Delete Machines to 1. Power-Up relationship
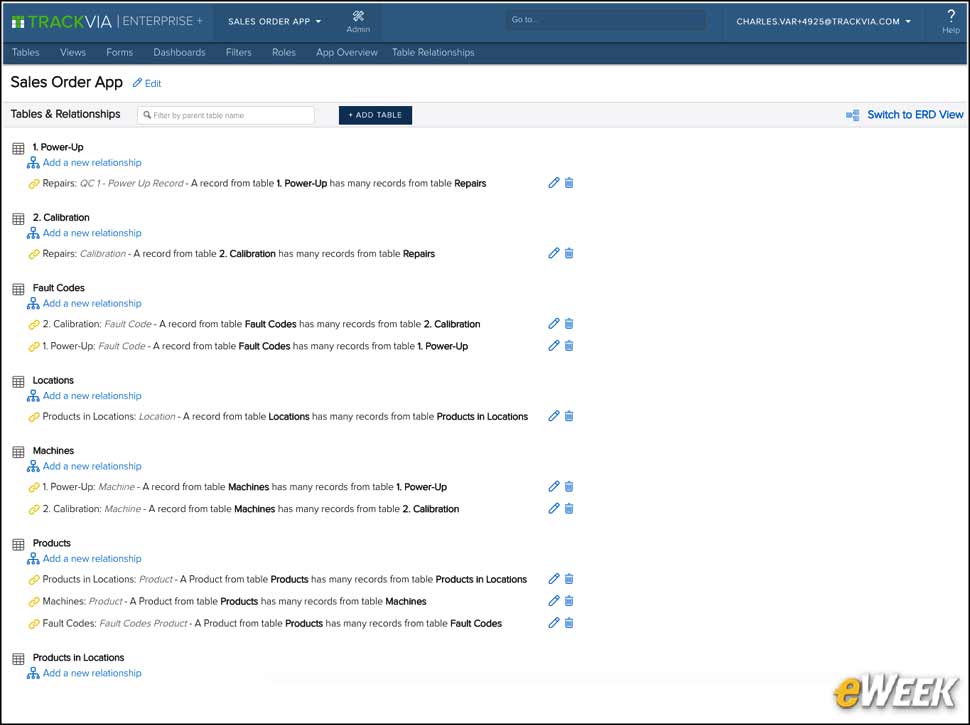 pos(569,487)
